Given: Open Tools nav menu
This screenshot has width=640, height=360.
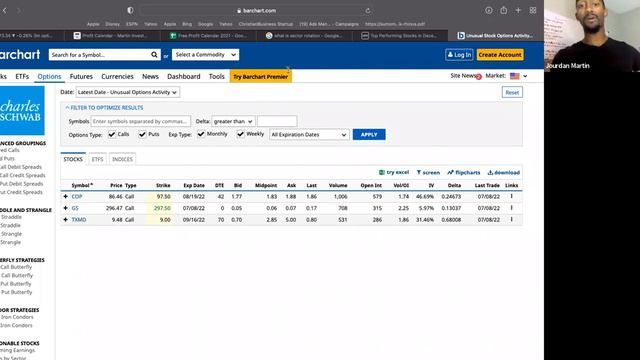Looking at the screenshot, I should [217, 76].
